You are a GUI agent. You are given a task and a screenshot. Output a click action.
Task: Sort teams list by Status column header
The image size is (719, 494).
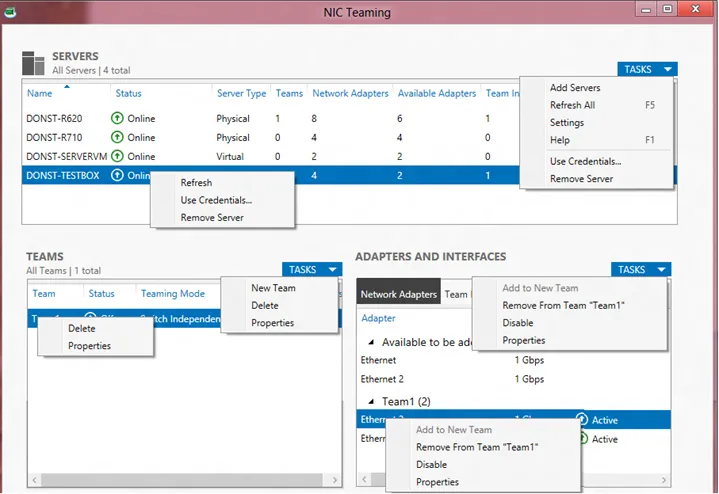101,294
